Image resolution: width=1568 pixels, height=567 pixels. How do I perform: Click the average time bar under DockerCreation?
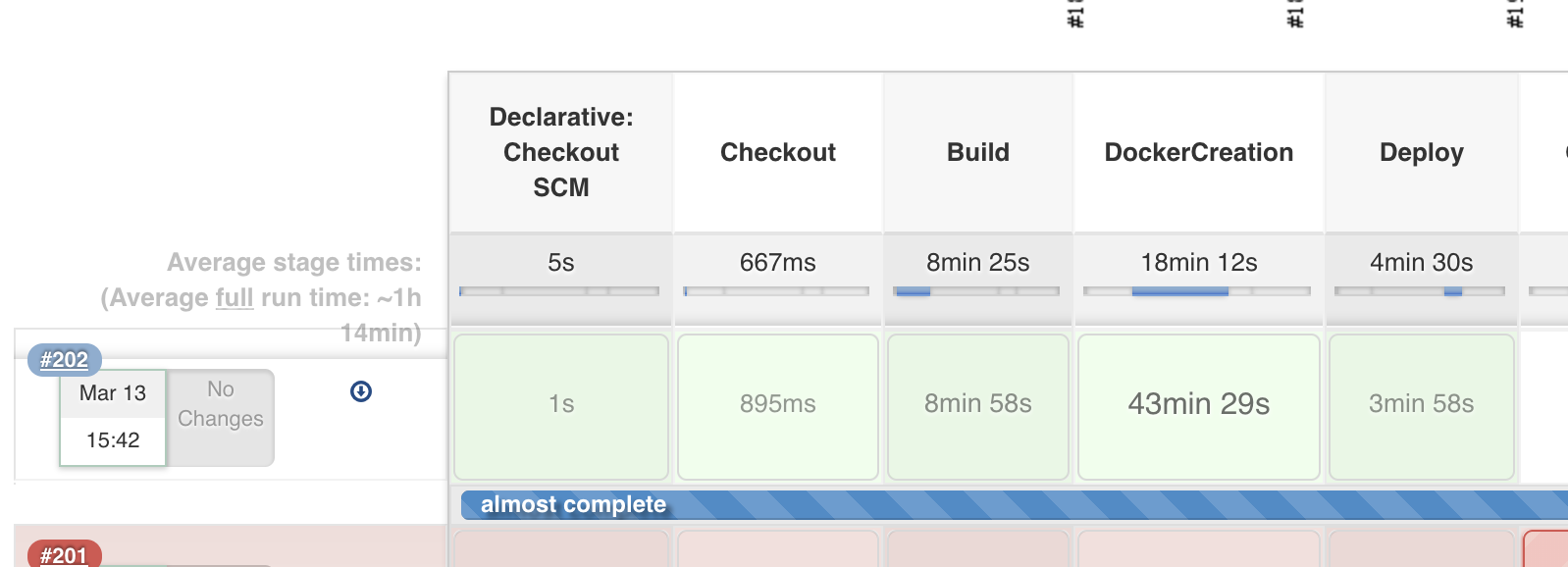(x=1198, y=291)
